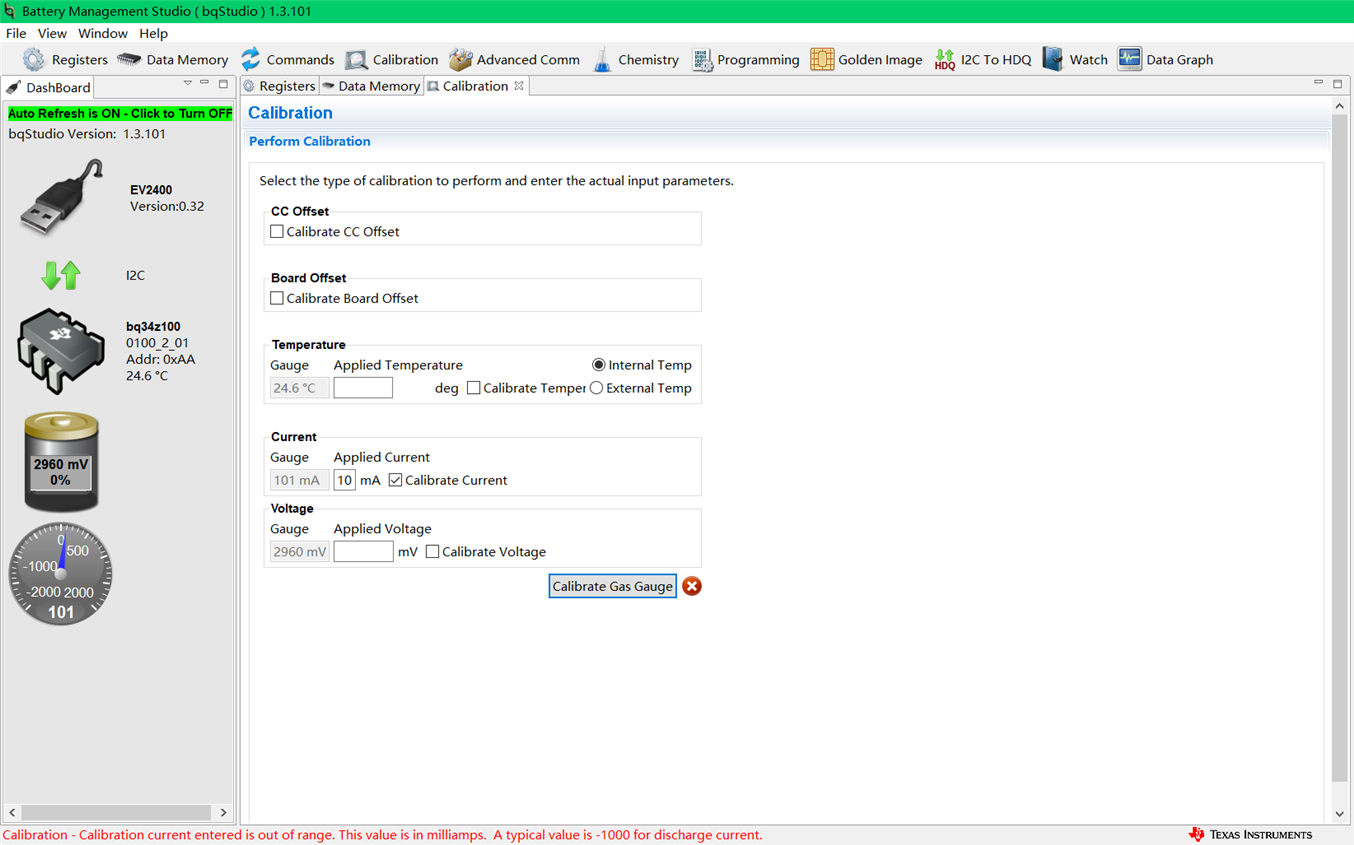Select the DashBoard tab
The width and height of the screenshot is (1354, 845).
[49, 87]
